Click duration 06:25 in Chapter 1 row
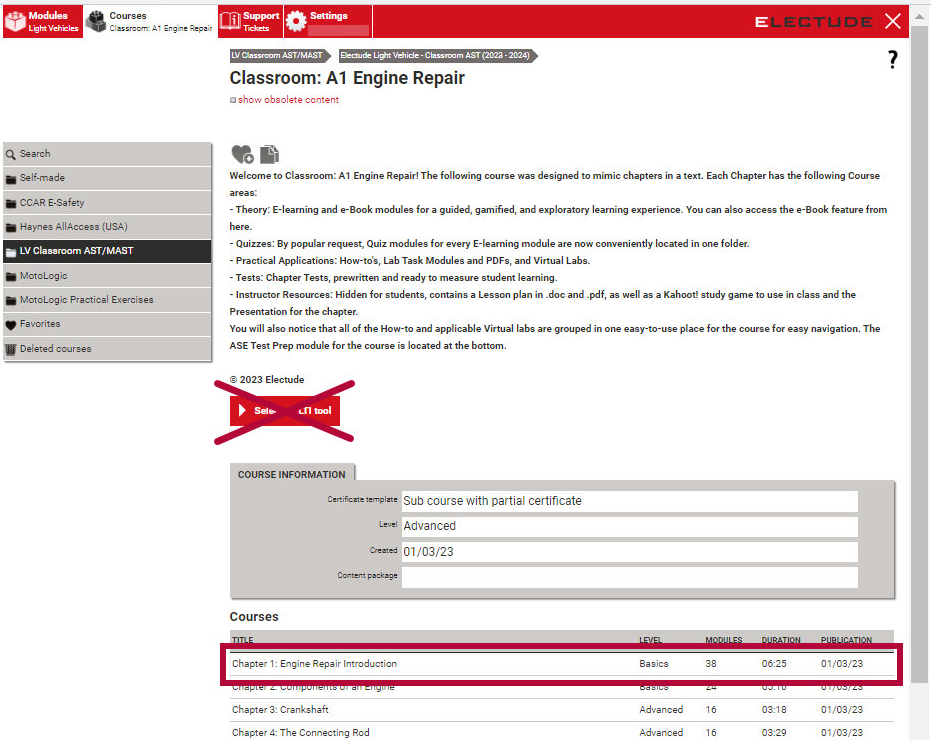The image size is (931, 740). pyautogui.click(x=774, y=663)
